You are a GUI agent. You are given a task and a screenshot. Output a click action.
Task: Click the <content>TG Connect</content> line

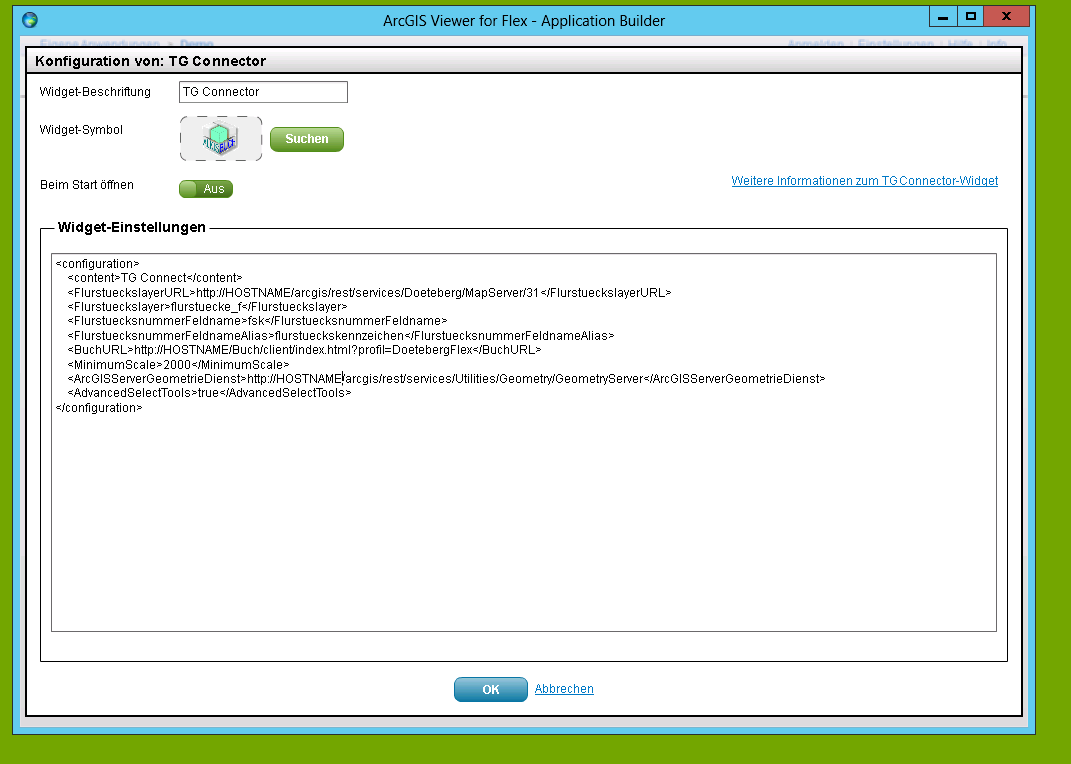pyautogui.click(x=155, y=278)
